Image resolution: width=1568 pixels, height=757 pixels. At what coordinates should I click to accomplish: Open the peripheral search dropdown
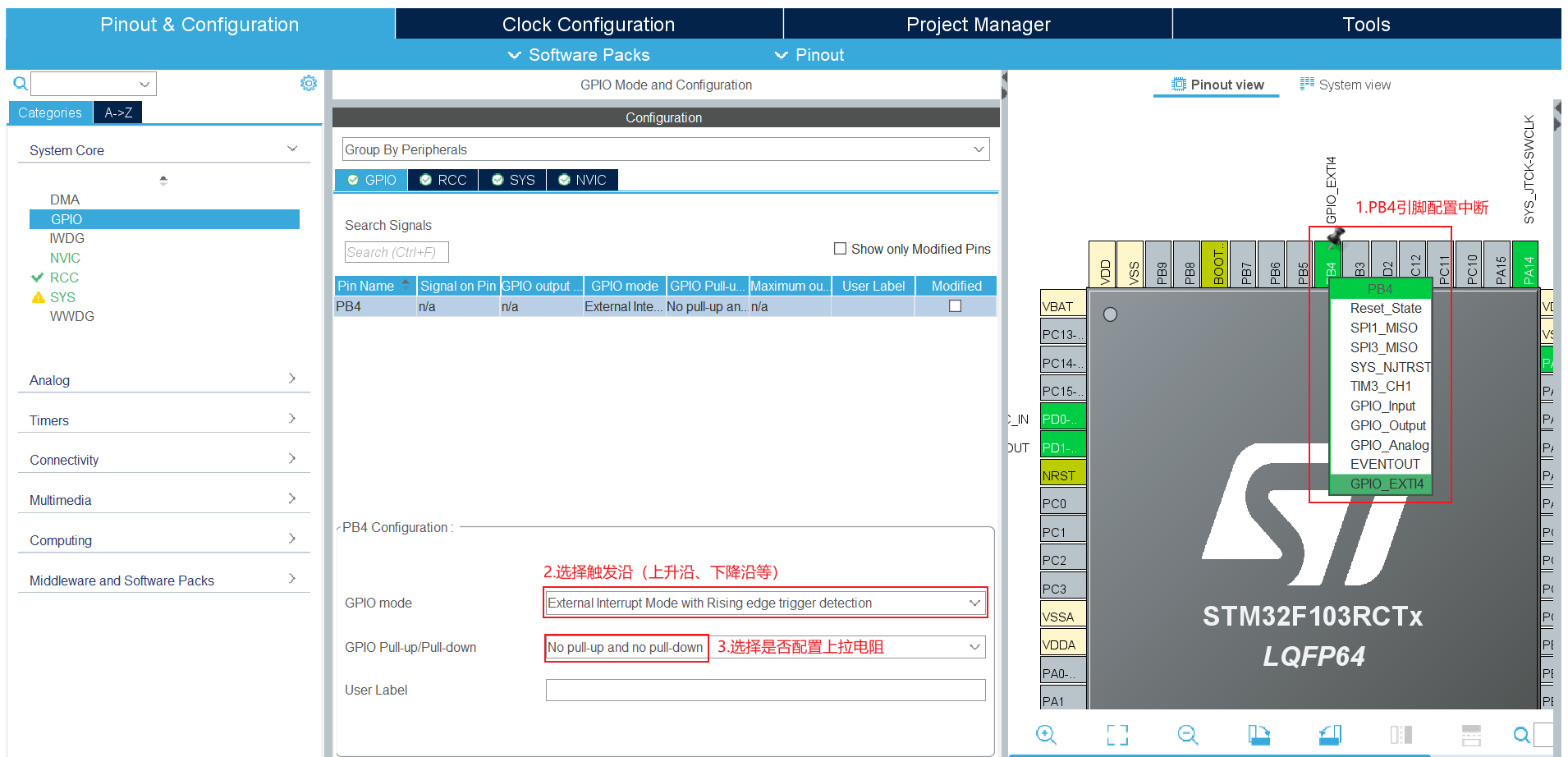coord(144,84)
